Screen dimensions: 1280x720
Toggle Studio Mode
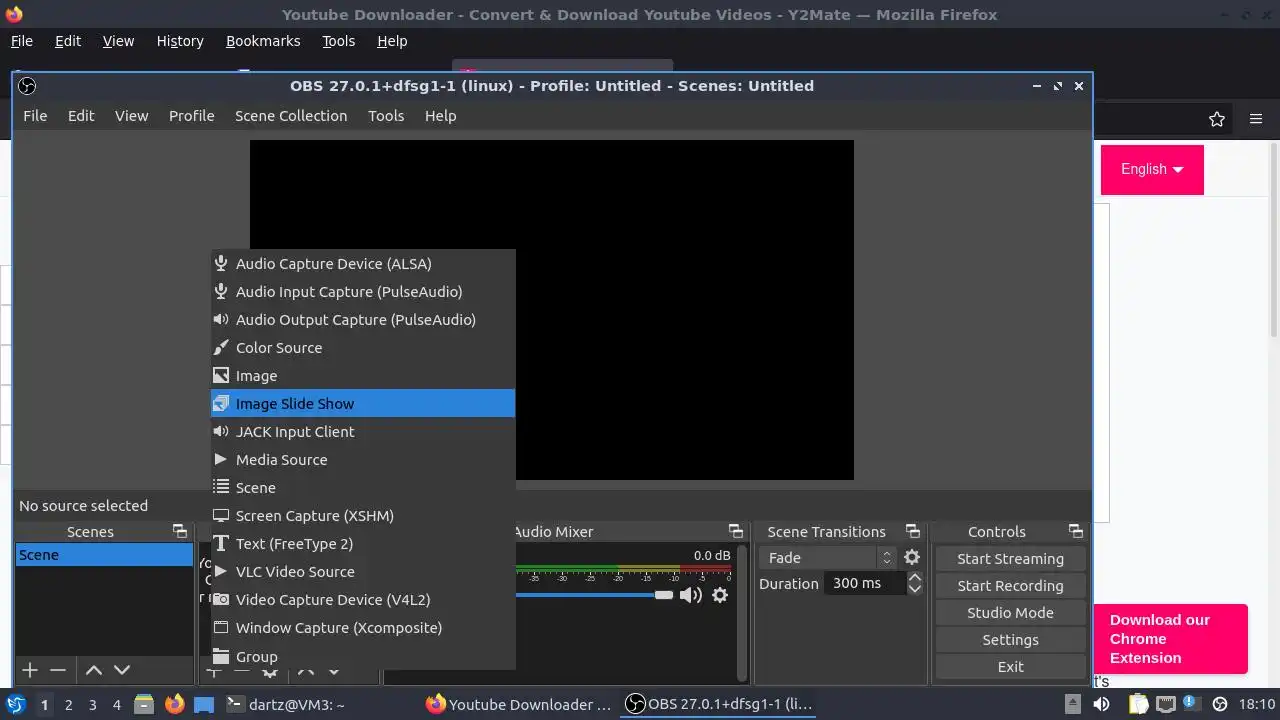1010,613
